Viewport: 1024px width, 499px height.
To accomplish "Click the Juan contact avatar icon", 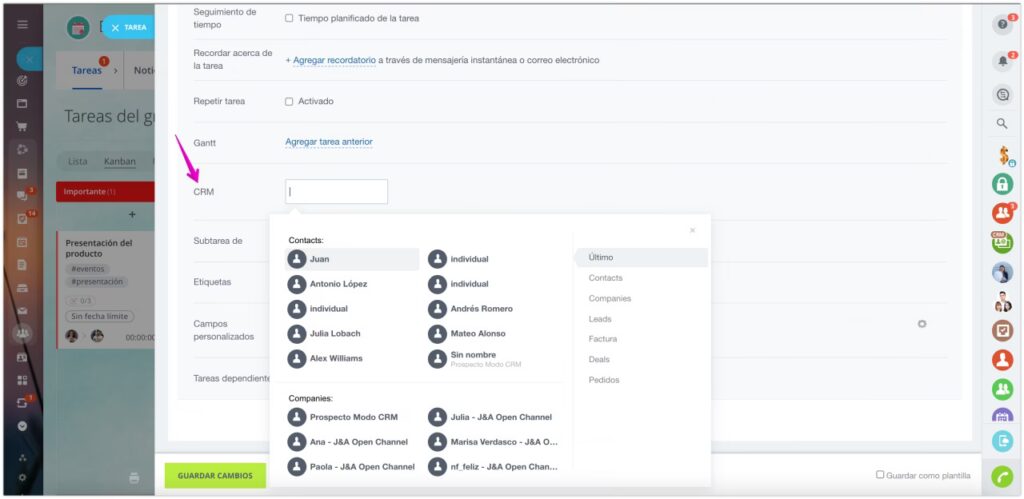I will click(296, 259).
